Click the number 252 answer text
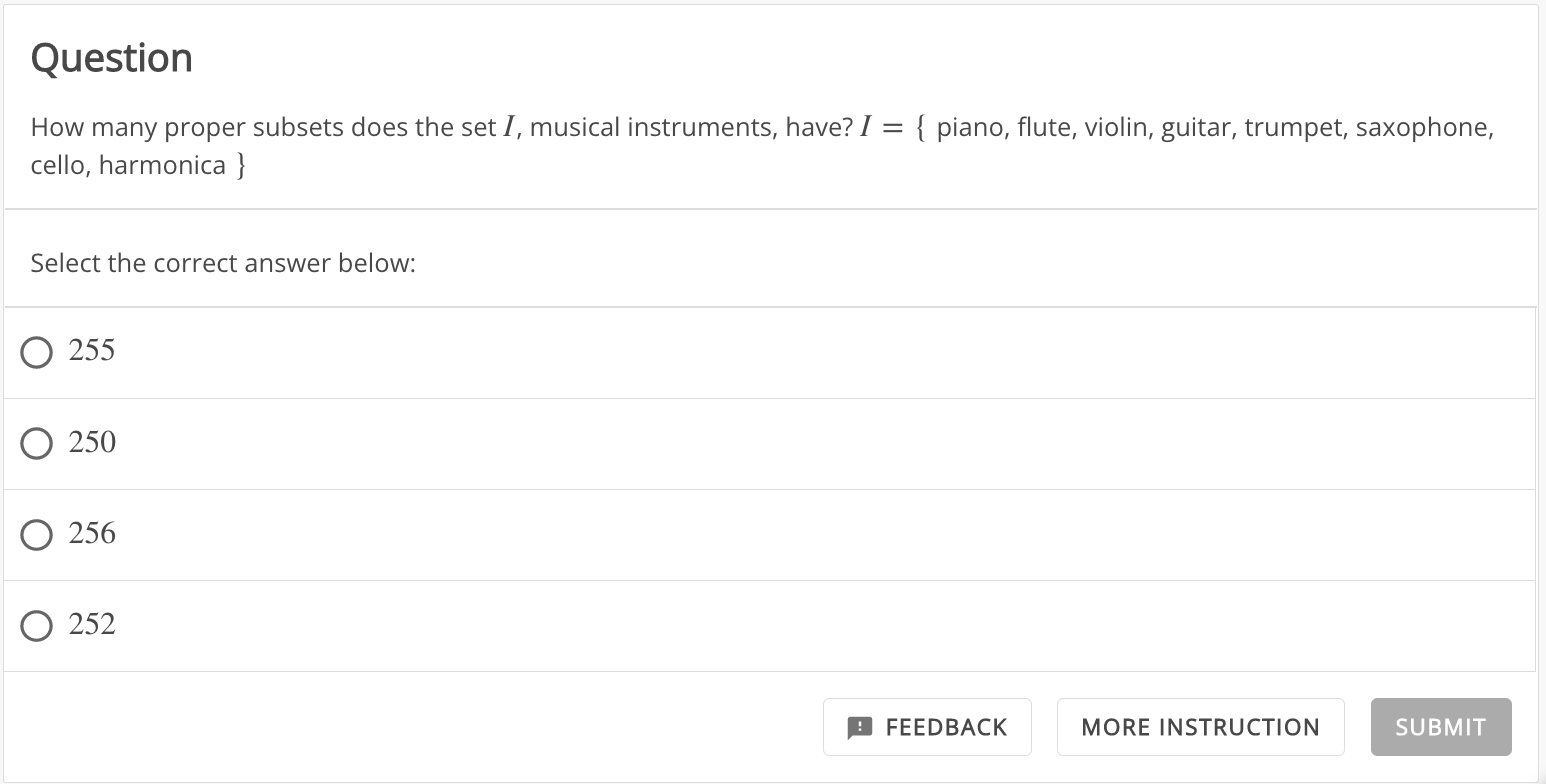This screenshot has height=784, width=1546. (x=92, y=625)
